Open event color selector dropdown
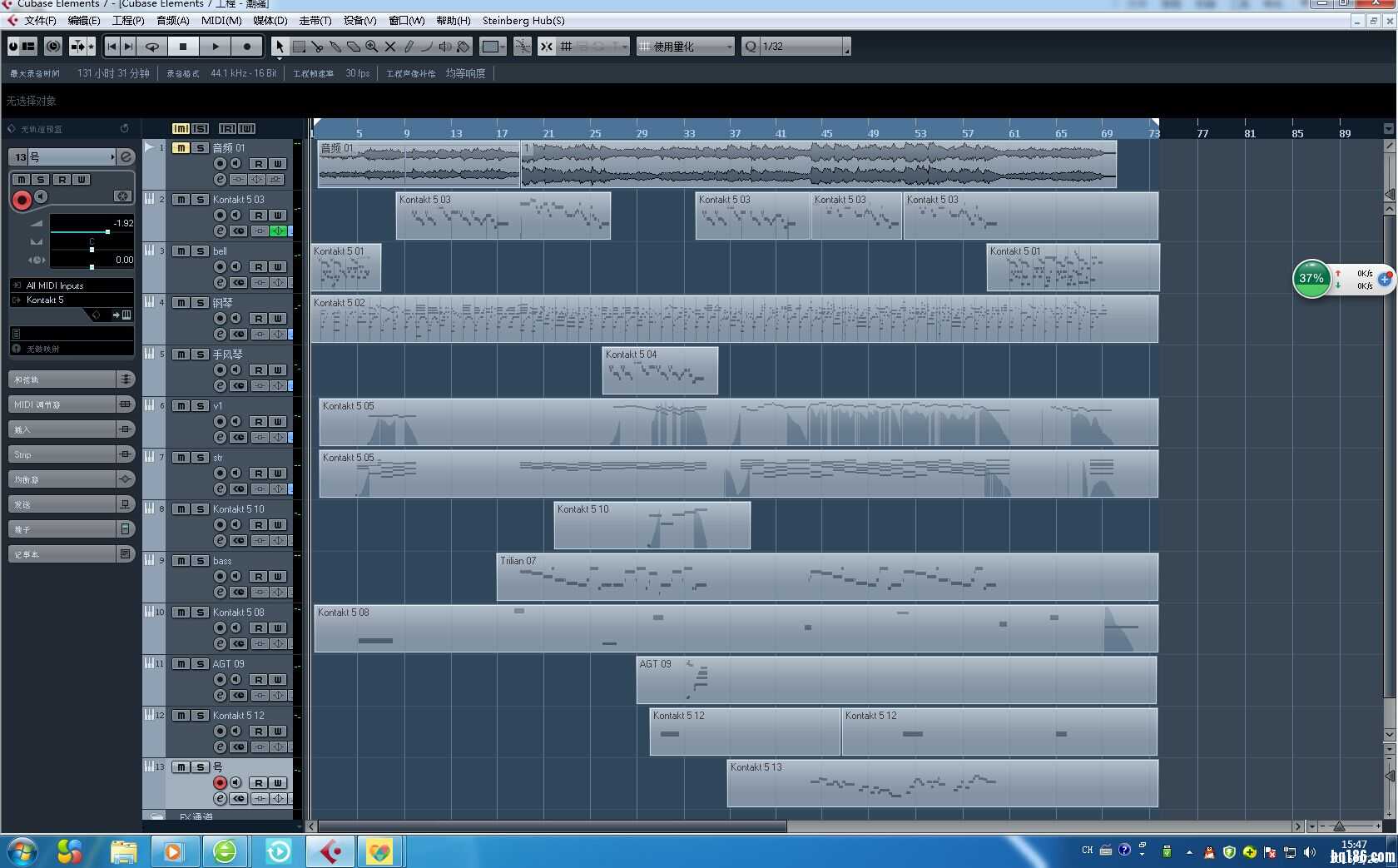The image size is (1398, 868). click(x=493, y=47)
